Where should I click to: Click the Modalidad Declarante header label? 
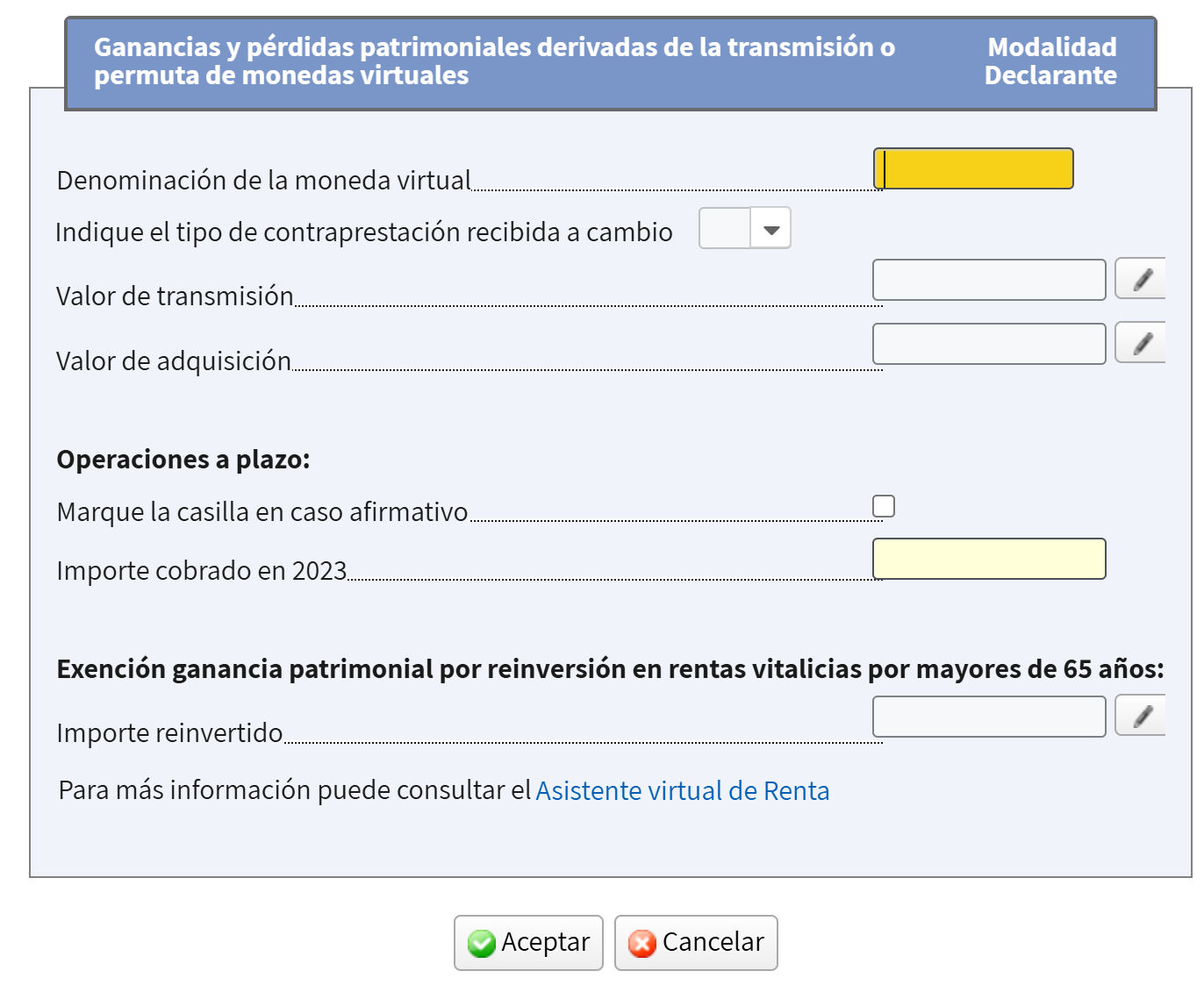tap(1051, 61)
